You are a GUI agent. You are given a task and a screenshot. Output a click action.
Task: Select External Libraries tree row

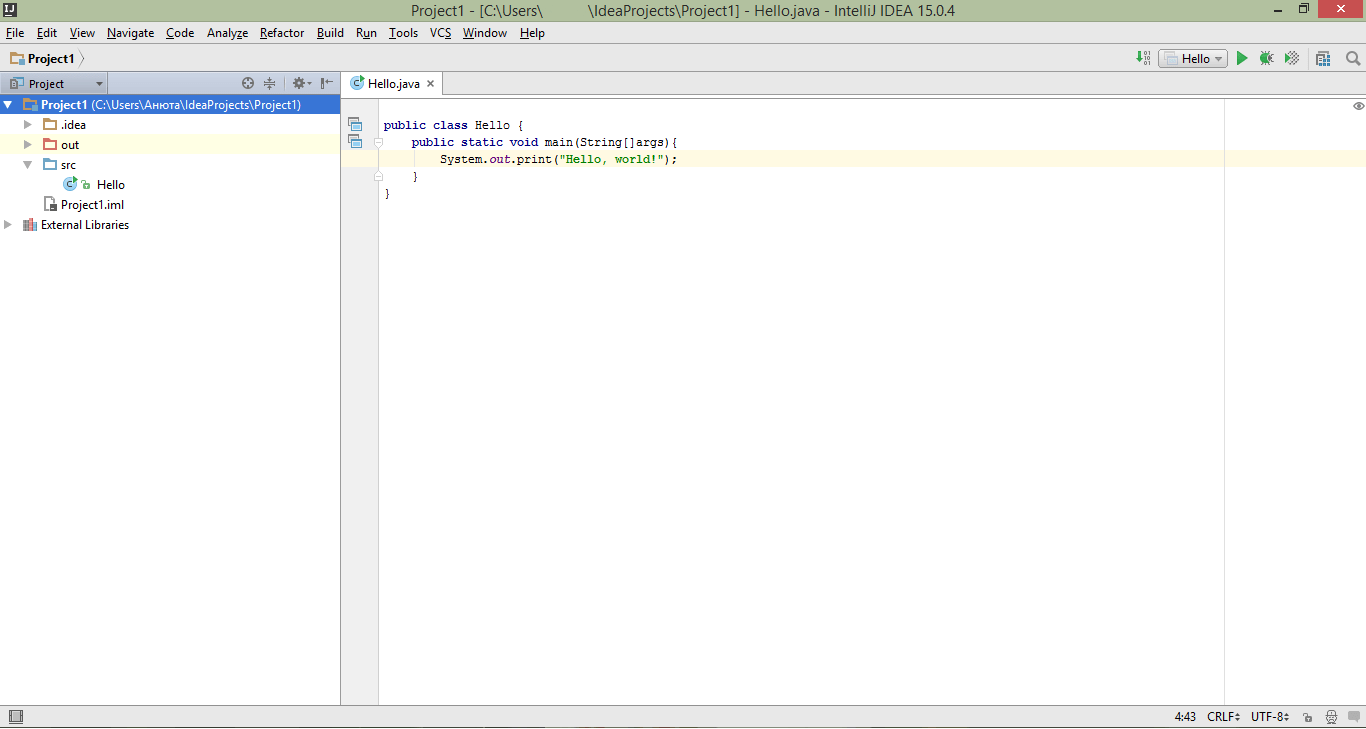coord(170,224)
